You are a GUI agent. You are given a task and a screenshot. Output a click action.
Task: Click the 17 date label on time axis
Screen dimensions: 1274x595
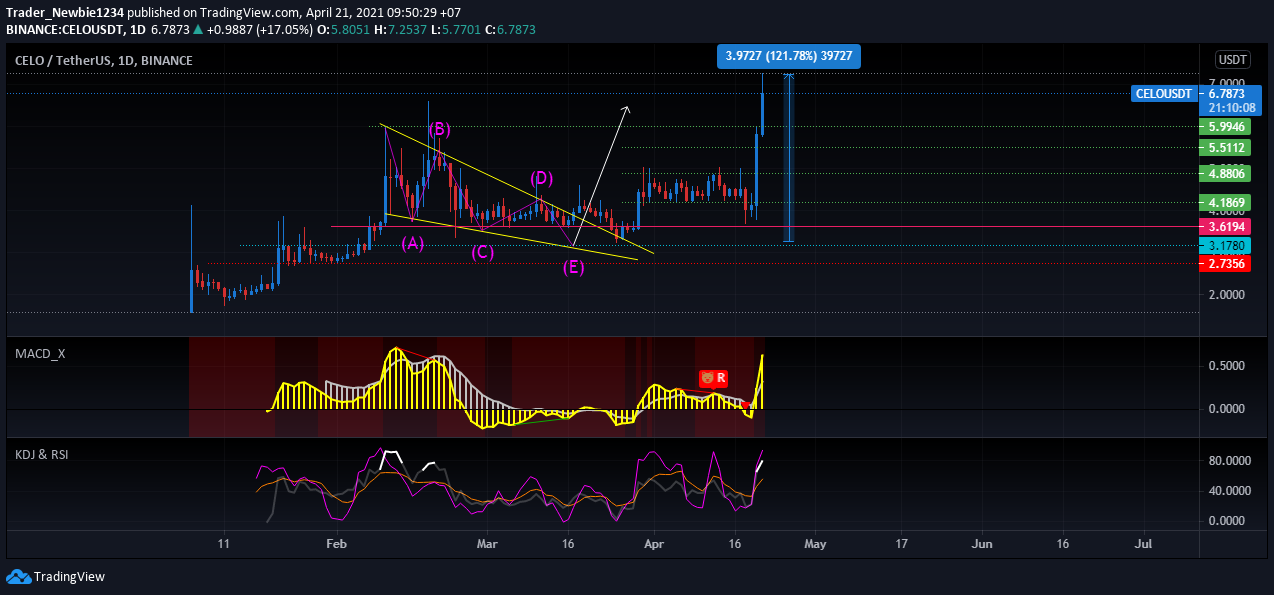[900, 544]
